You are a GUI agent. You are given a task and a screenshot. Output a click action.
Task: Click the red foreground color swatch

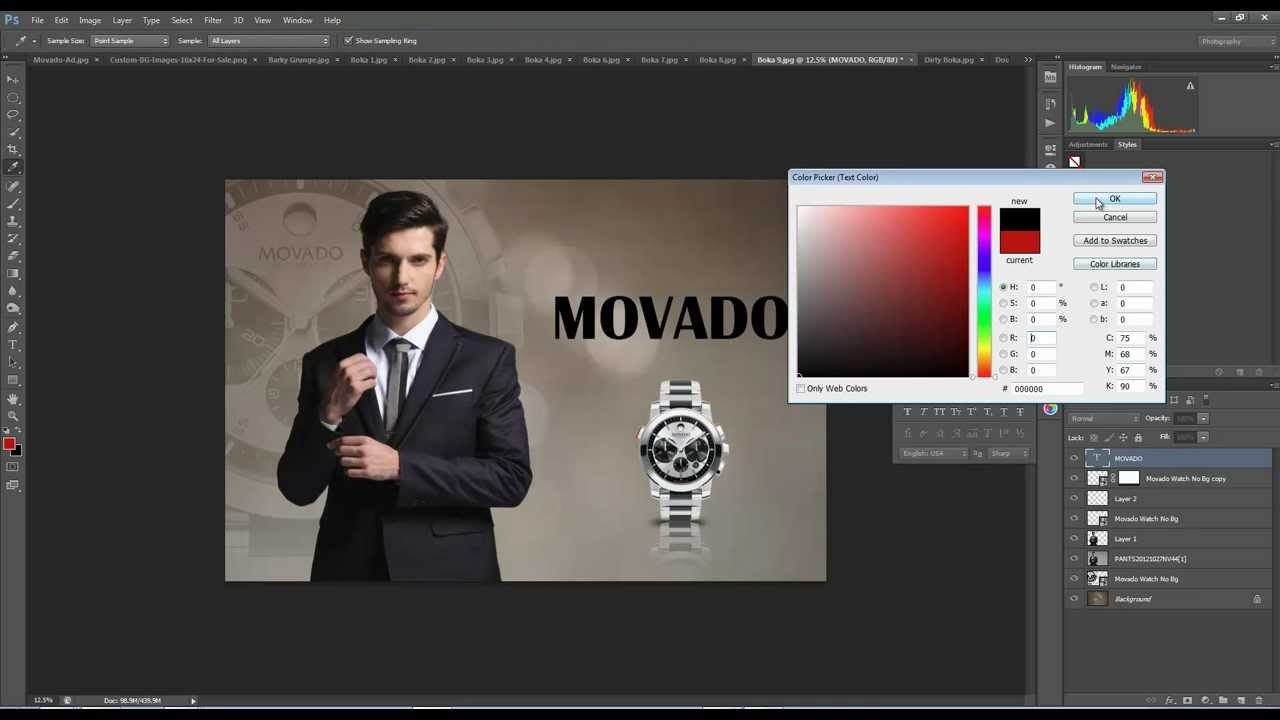[x=9, y=444]
